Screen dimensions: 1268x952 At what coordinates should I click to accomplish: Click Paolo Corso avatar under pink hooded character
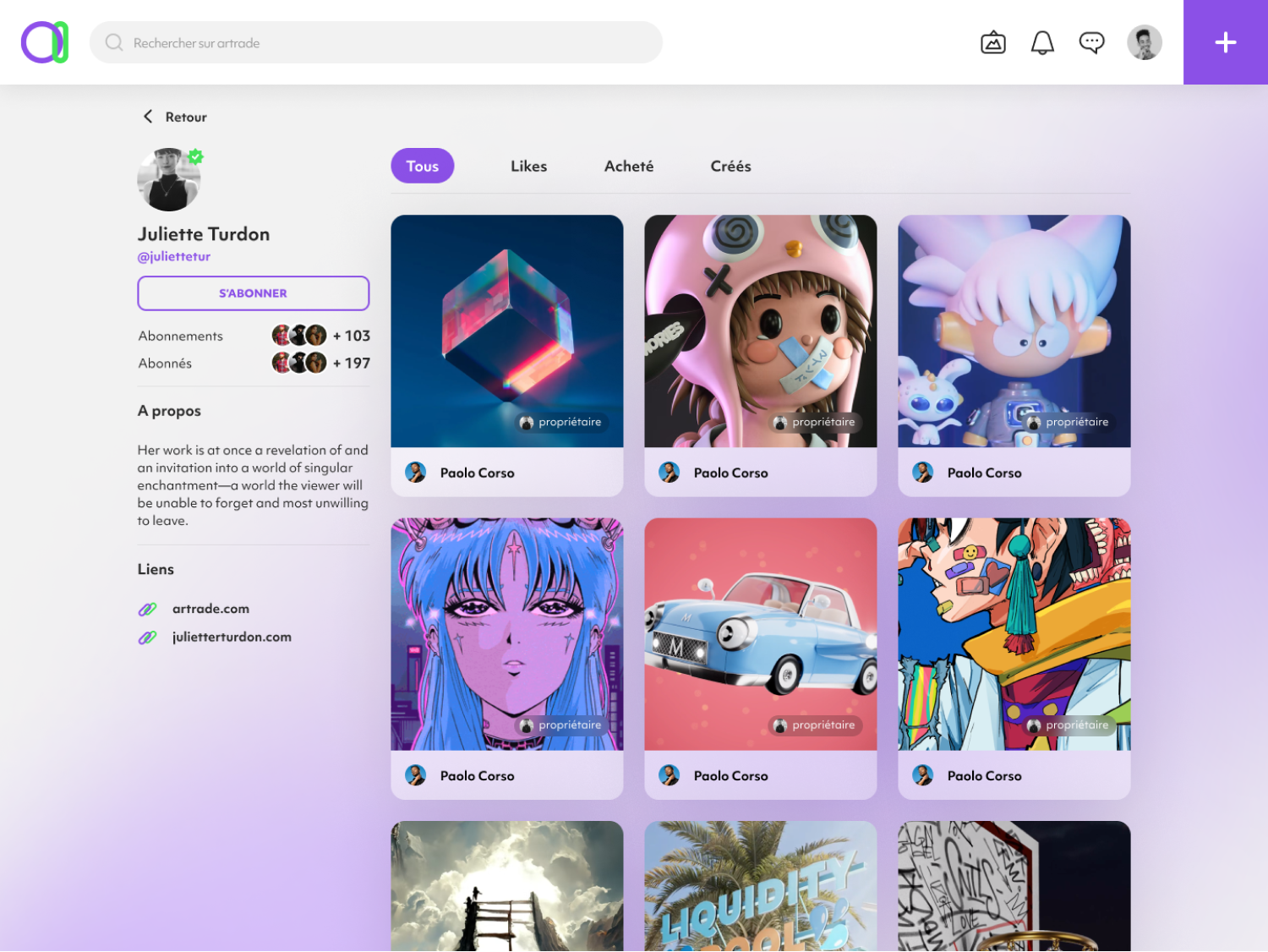(x=670, y=473)
